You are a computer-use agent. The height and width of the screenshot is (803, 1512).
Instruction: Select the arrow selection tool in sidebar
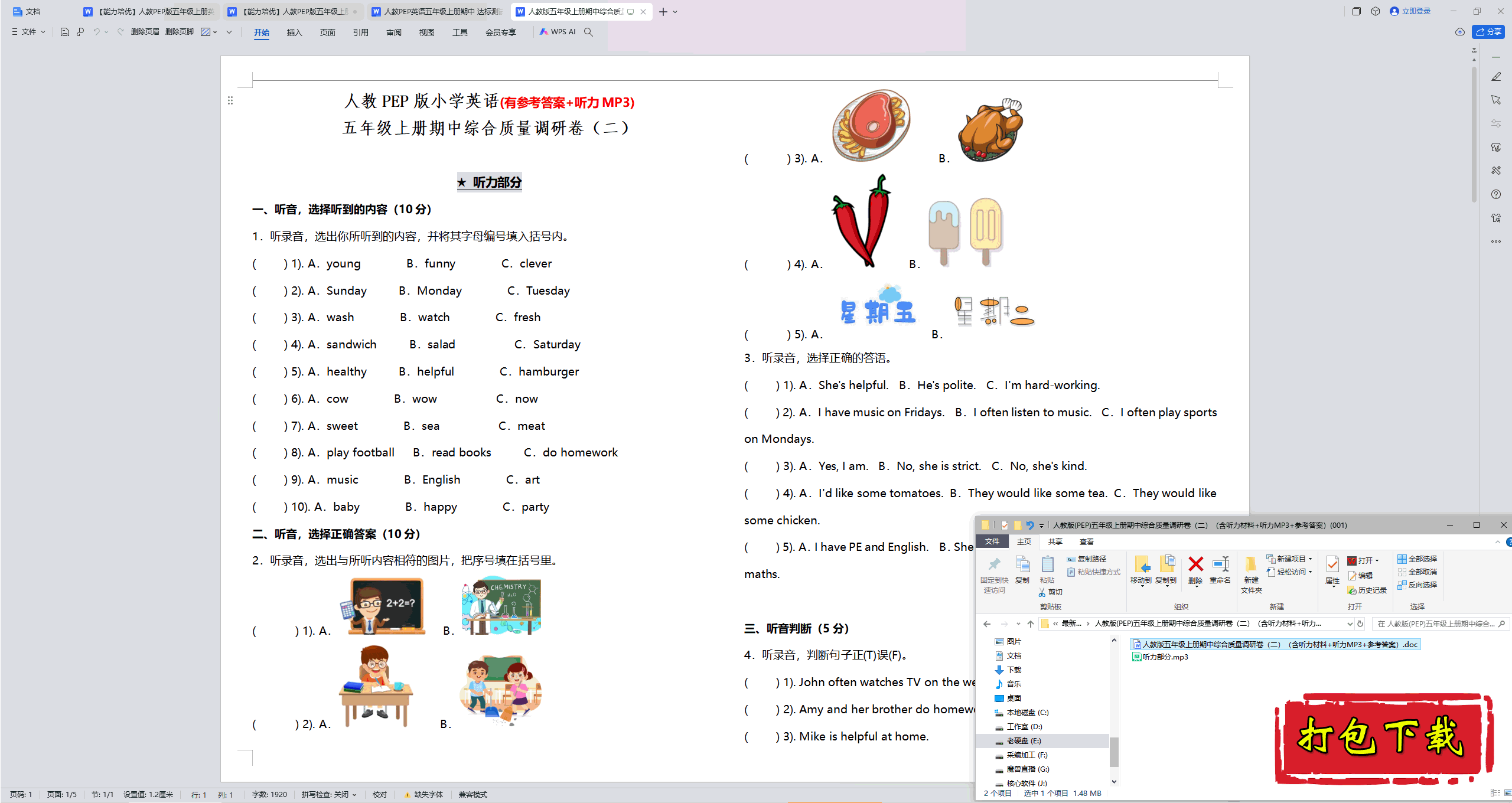(x=1496, y=100)
